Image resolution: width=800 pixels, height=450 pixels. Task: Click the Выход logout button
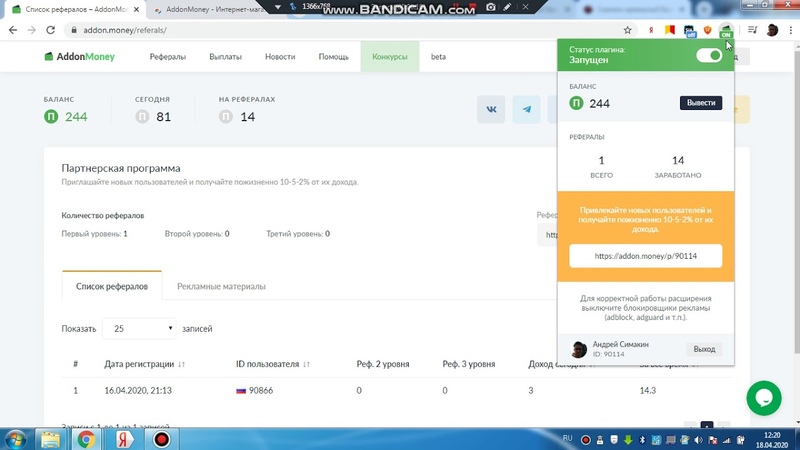coord(704,349)
